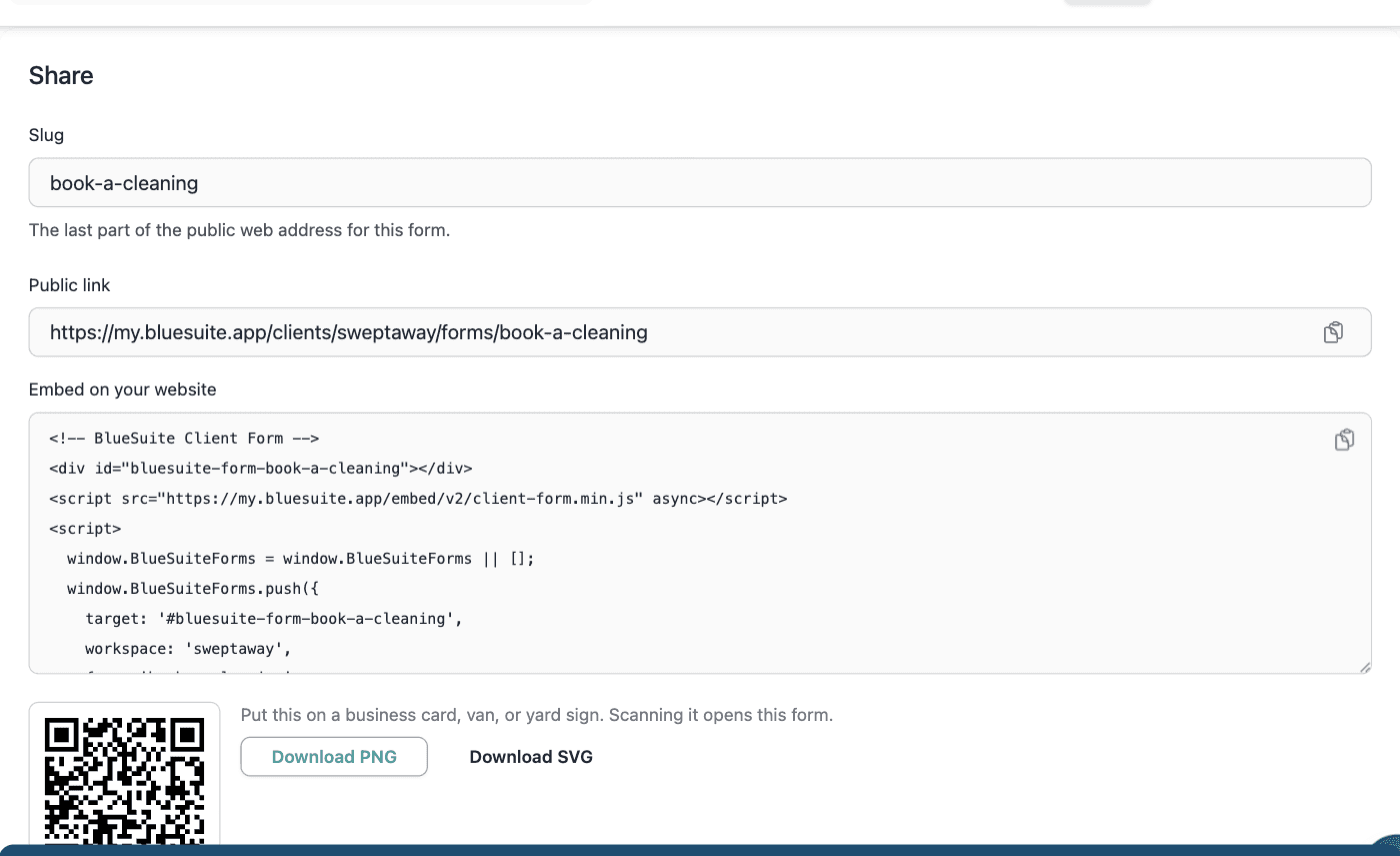
Task: Click the 'Public link' label
Action: (x=69, y=285)
